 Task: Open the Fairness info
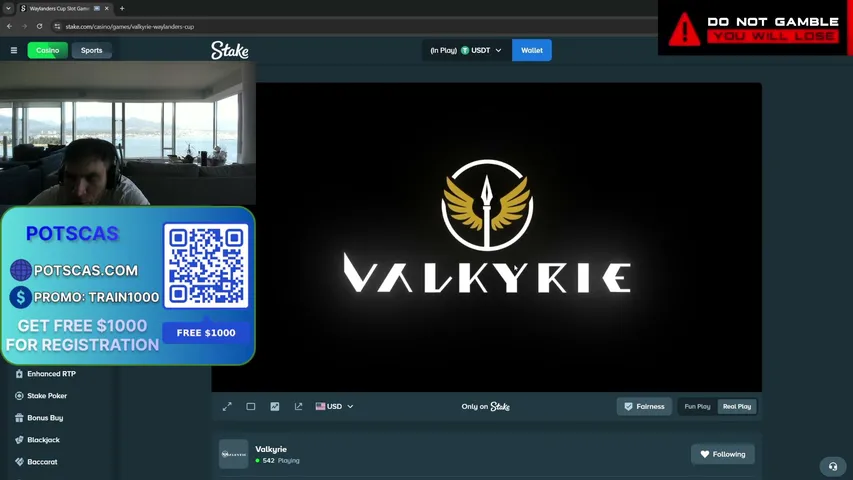point(644,407)
